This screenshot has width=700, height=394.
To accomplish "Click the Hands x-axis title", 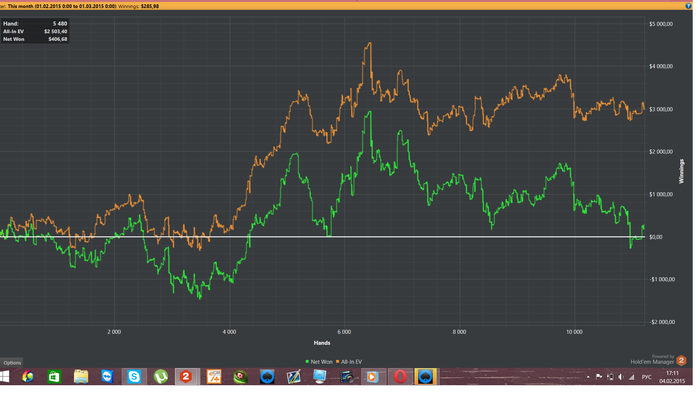I will 322,343.
